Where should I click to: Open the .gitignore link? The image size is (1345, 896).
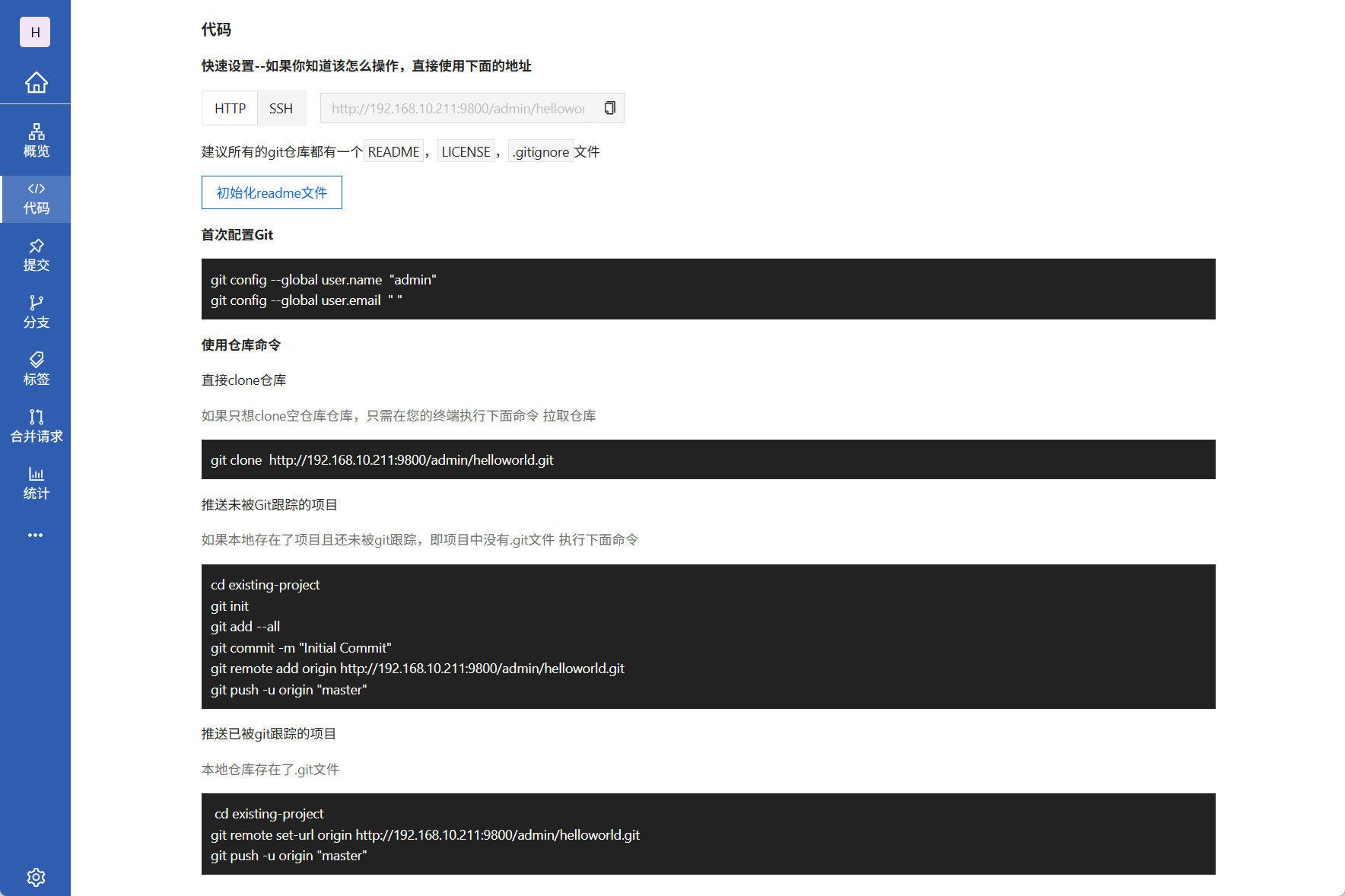[x=541, y=151]
